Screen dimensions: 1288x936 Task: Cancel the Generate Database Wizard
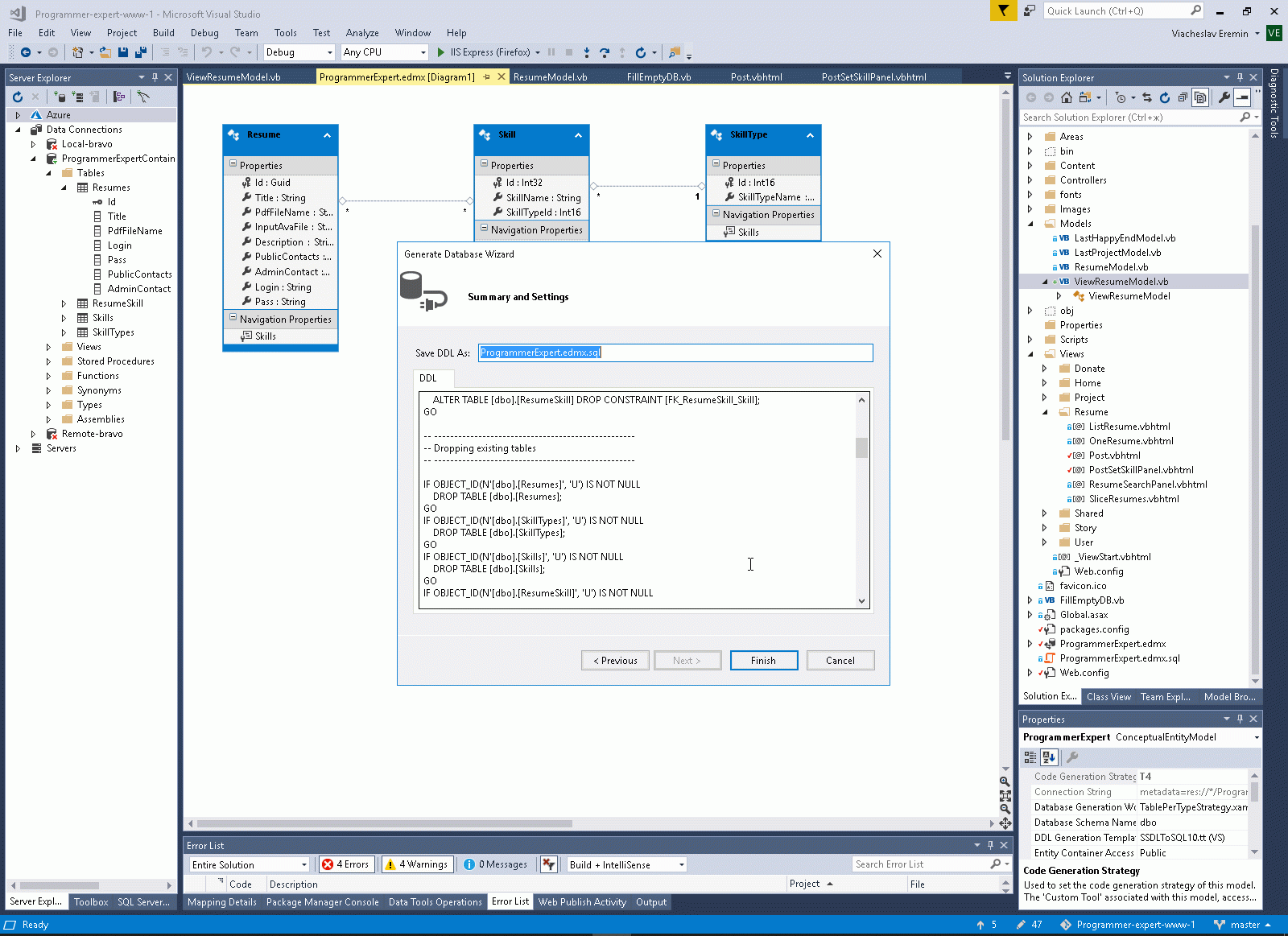coord(840,661)
